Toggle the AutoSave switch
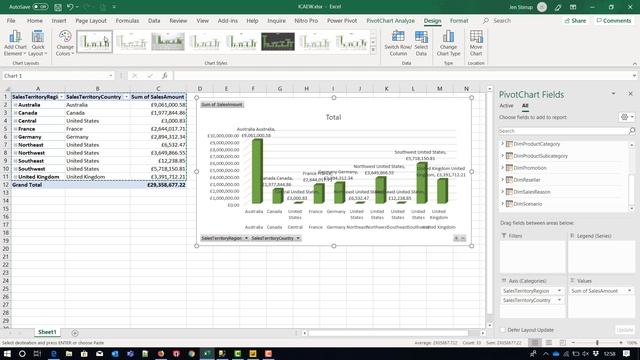 [40, 7]
